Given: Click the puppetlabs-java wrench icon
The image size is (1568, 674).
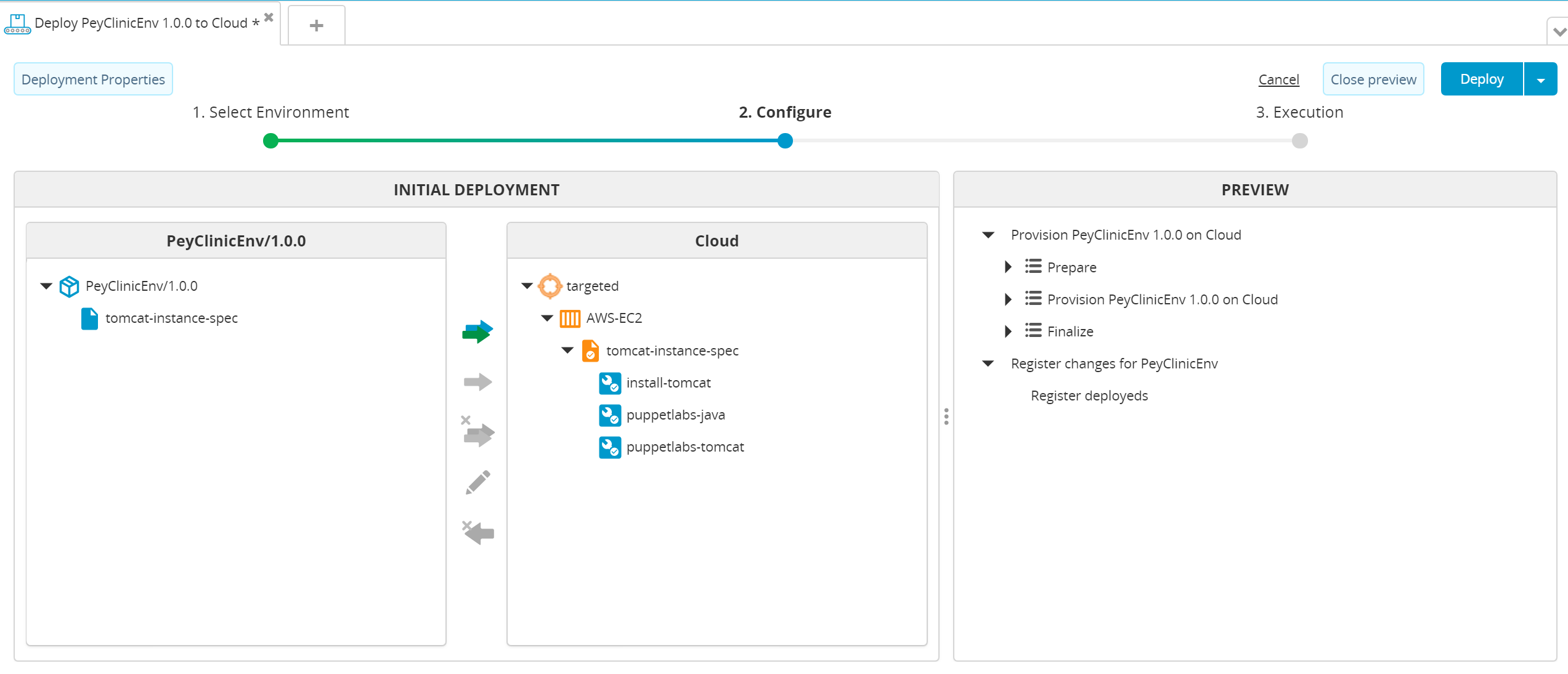Looking at the screenshot, I should [x=610, y=415].
